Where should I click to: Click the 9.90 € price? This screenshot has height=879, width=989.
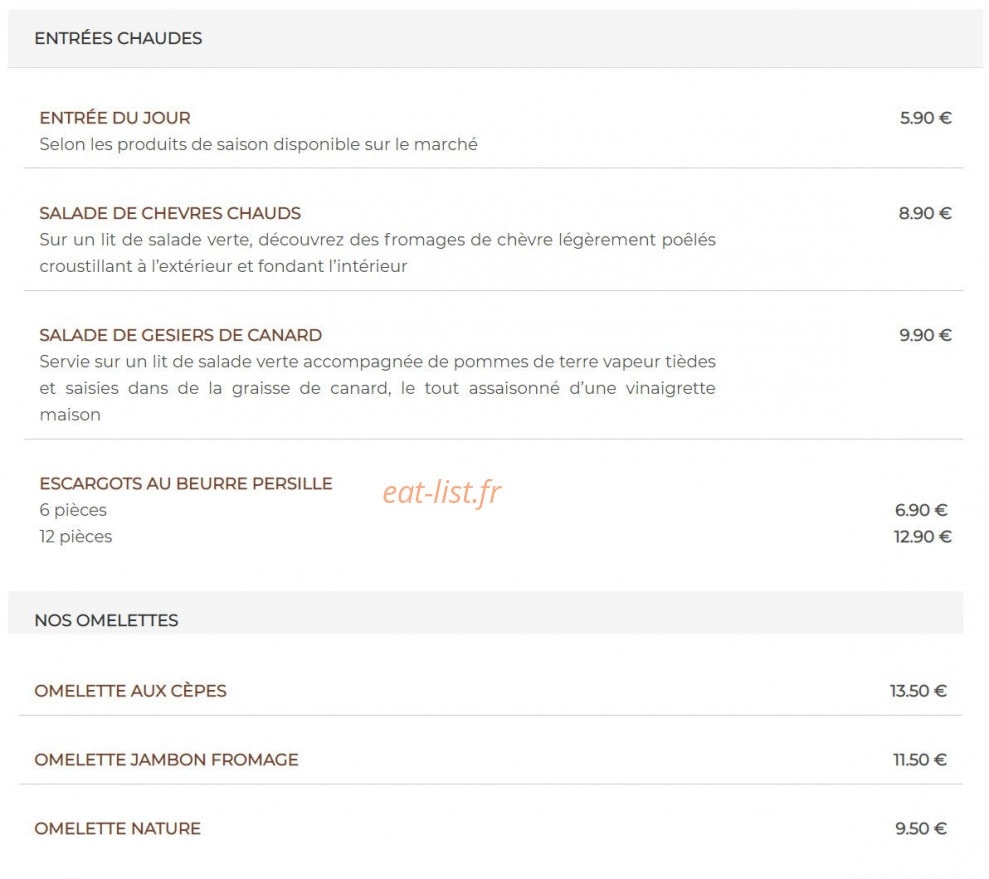[x=925, y=335]
